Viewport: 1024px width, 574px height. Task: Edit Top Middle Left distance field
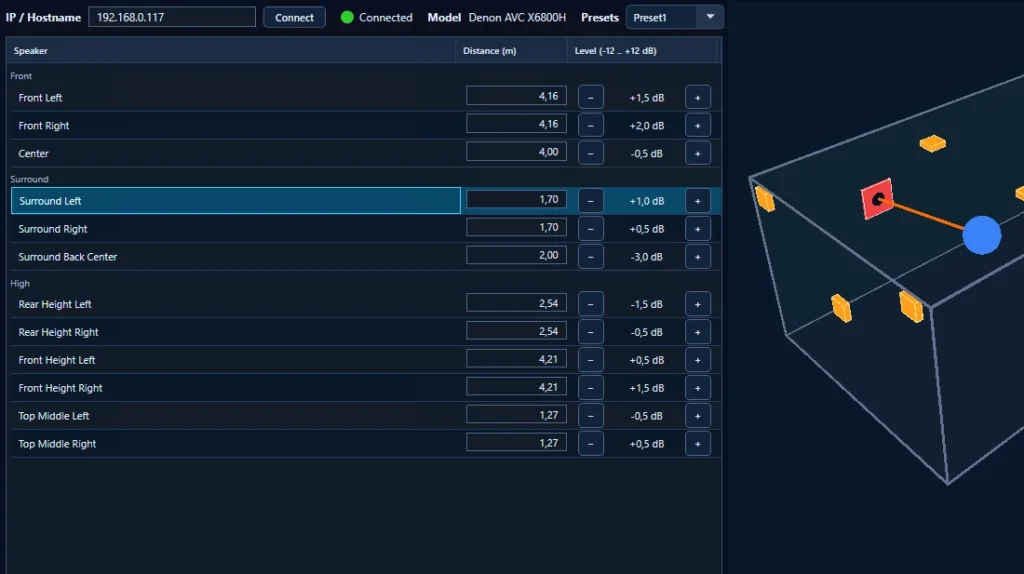point(516,415)
